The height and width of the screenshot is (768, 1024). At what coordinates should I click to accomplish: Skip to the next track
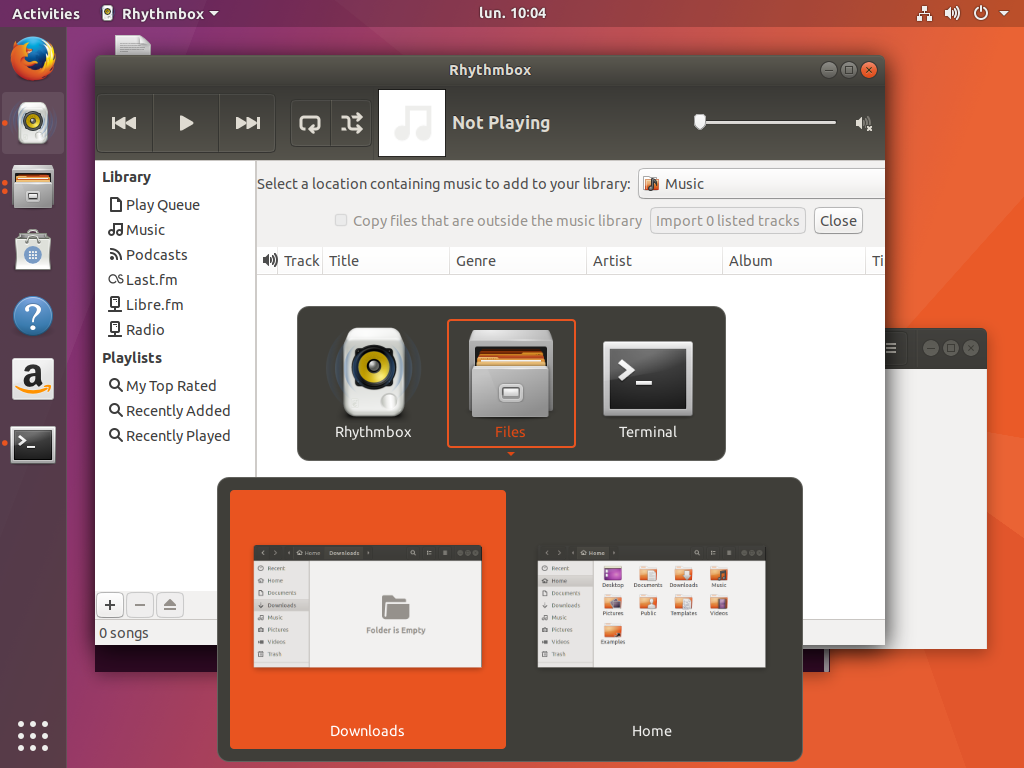pyautogui.click(x=247, y=123)
